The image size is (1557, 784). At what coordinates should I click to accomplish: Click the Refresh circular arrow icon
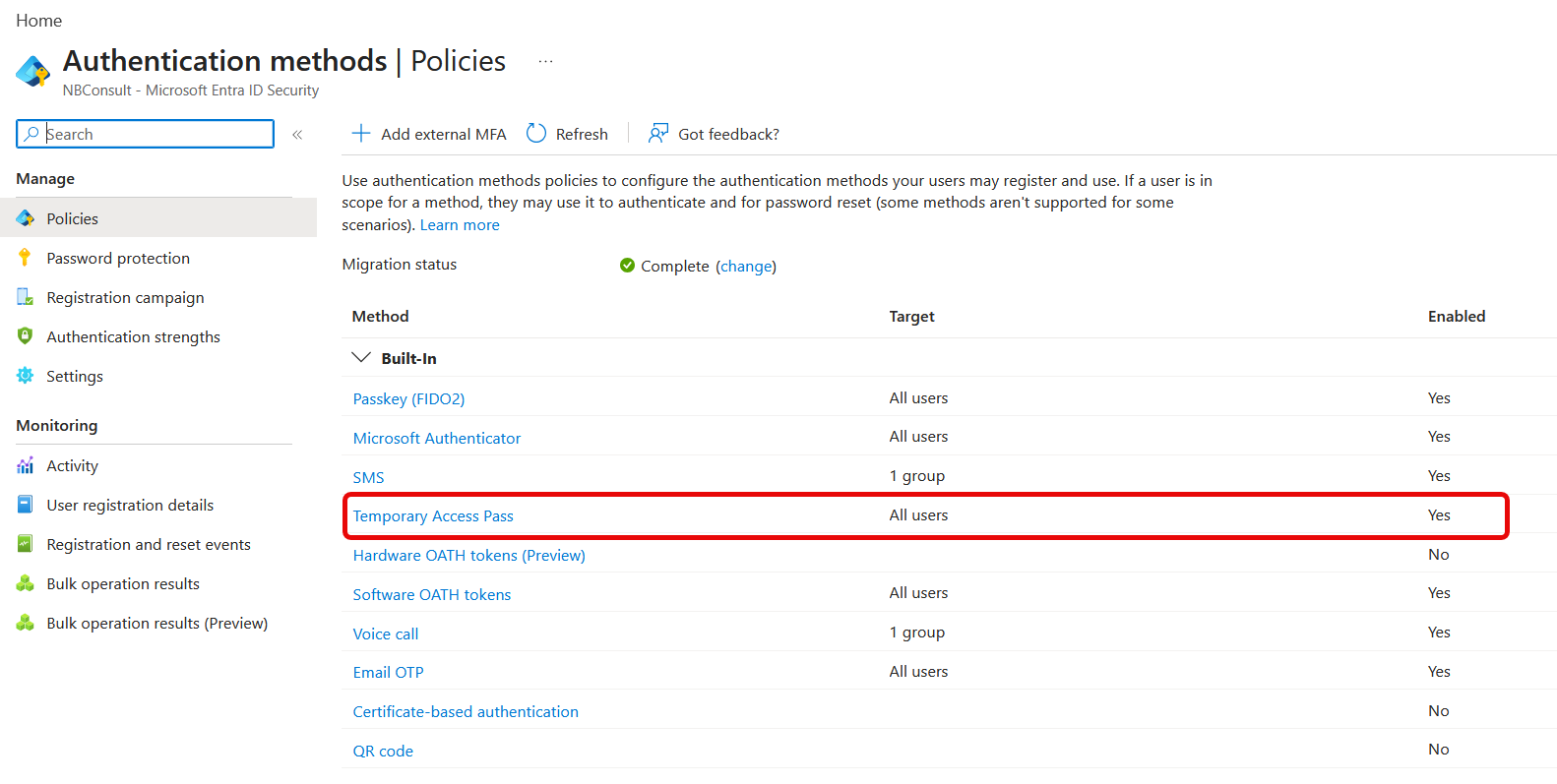[x=536, y=134]
